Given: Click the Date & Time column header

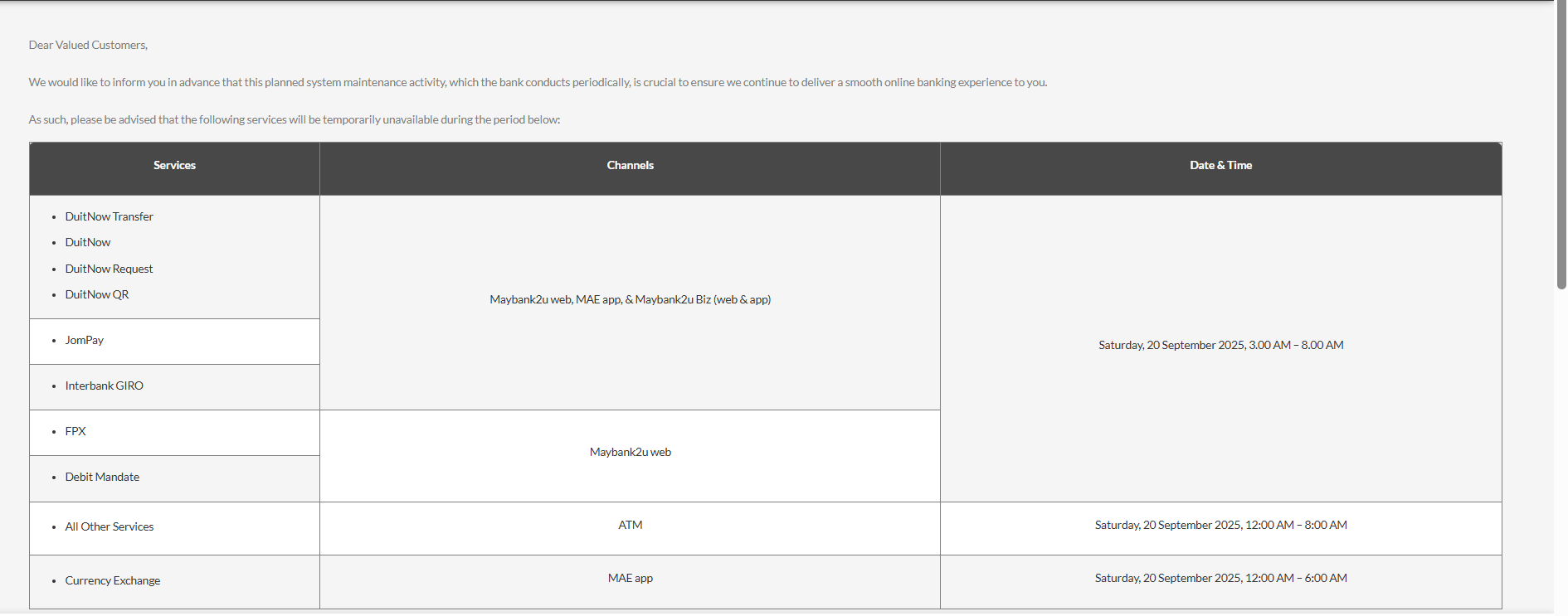Looking at the screenshot, I should point(1220,166).
